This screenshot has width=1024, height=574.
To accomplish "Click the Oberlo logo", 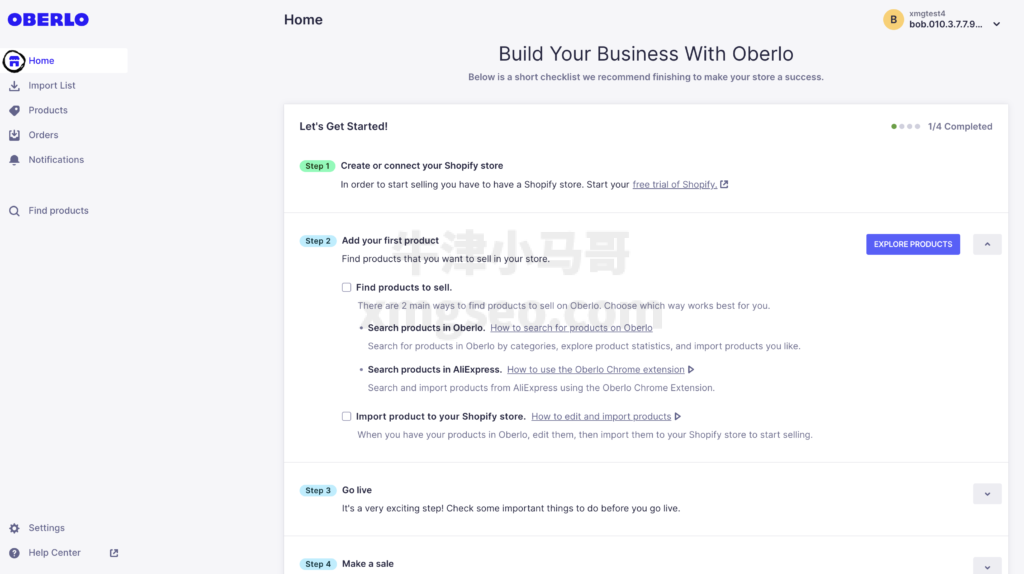I will (48, 20).
